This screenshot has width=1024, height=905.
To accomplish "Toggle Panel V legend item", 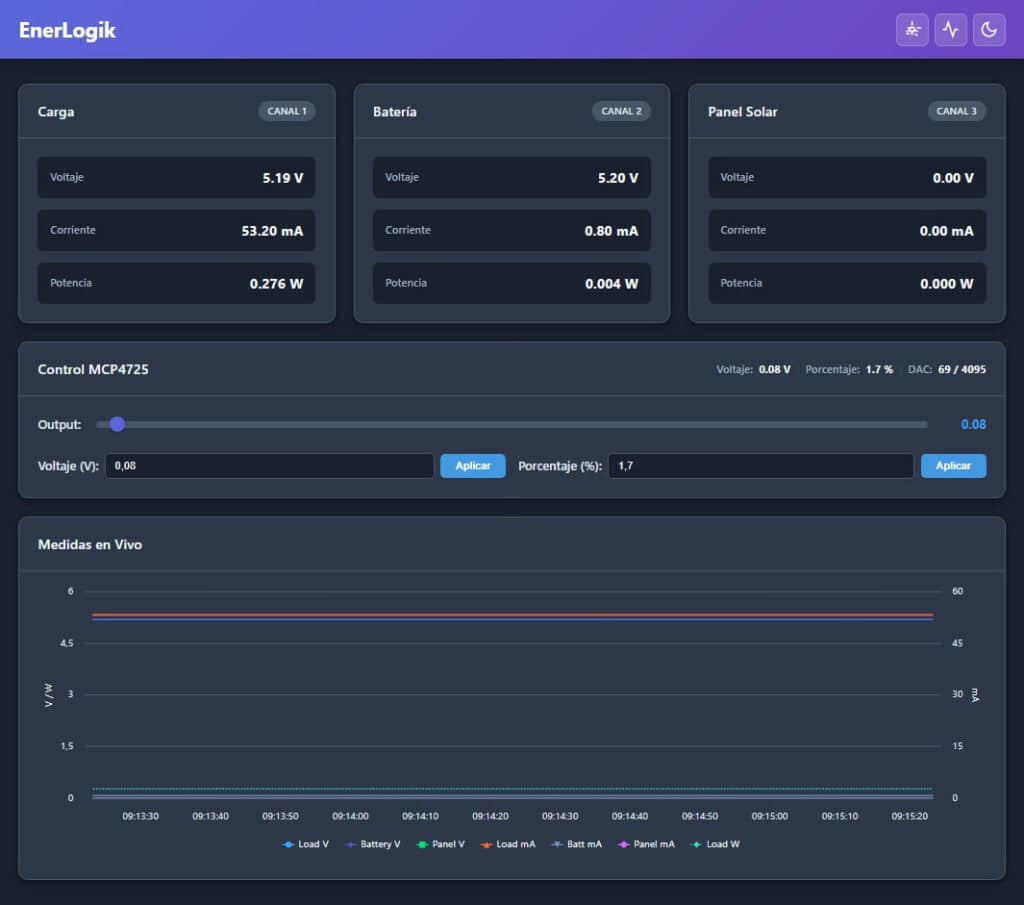I will point(440,844).
